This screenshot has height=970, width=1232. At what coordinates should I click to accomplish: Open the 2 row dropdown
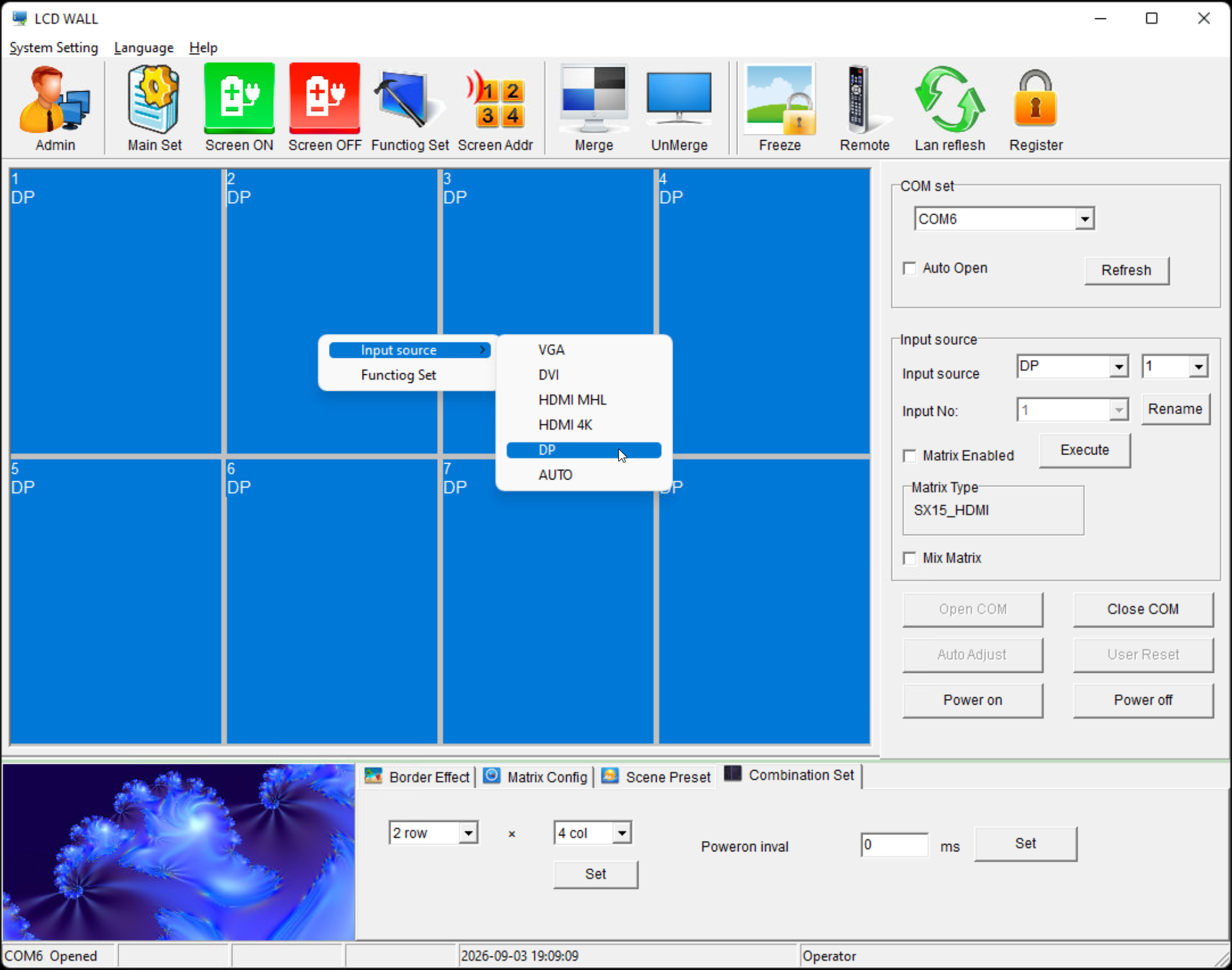[x=433, y=833]
